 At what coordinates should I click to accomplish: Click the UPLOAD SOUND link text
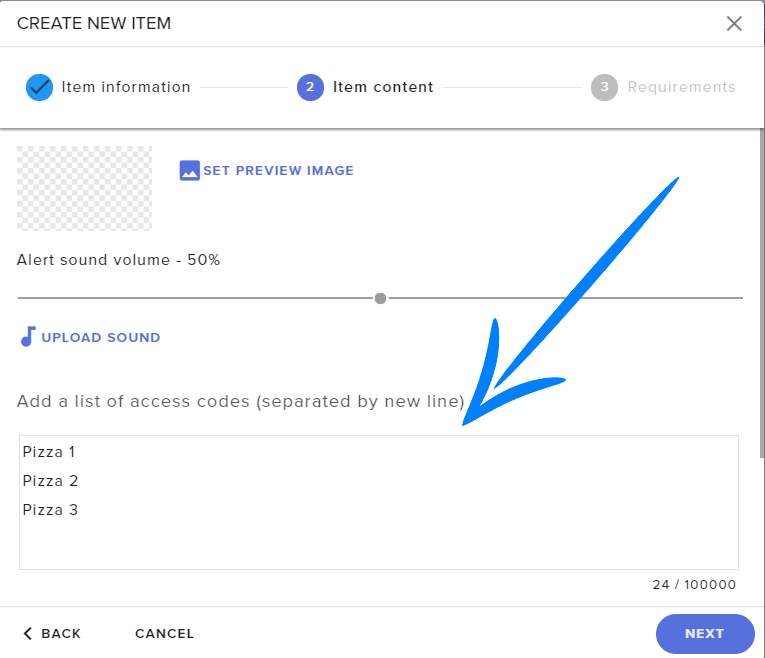pos(100,337)
